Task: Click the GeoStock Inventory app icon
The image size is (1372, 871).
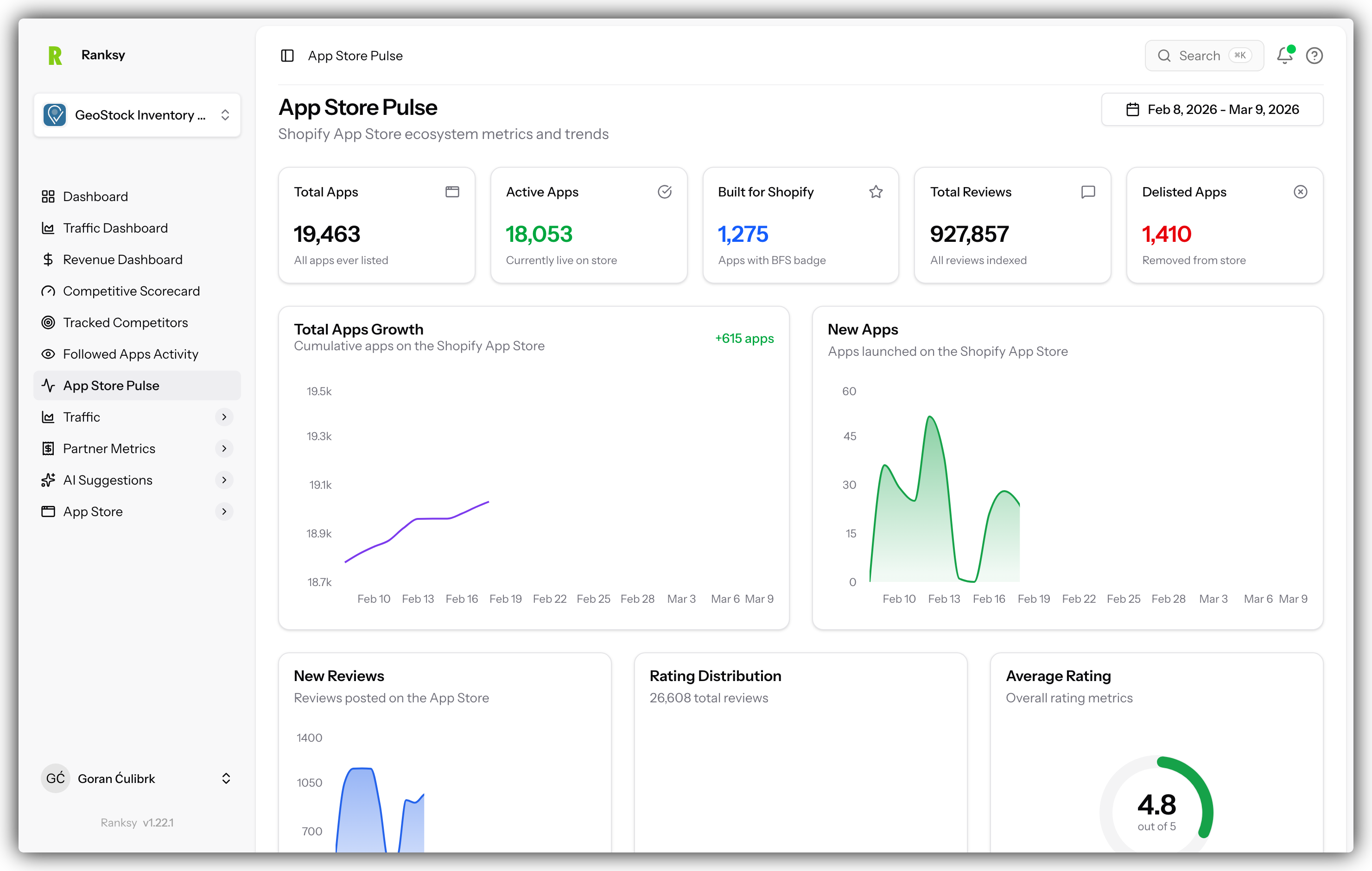Action: 55,115
